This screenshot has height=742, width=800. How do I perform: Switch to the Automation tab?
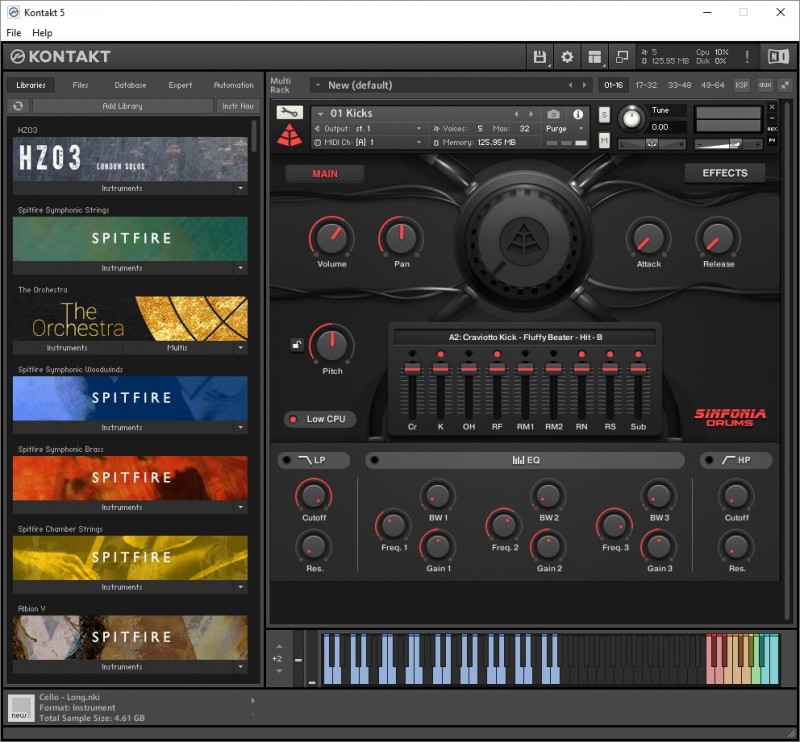[x=233, y=85]
